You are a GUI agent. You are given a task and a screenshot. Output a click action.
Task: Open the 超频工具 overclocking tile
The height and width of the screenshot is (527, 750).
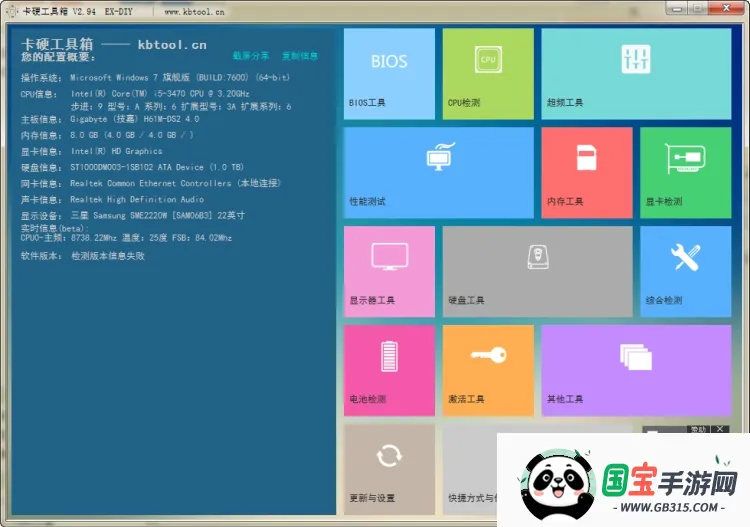(636, 74)
